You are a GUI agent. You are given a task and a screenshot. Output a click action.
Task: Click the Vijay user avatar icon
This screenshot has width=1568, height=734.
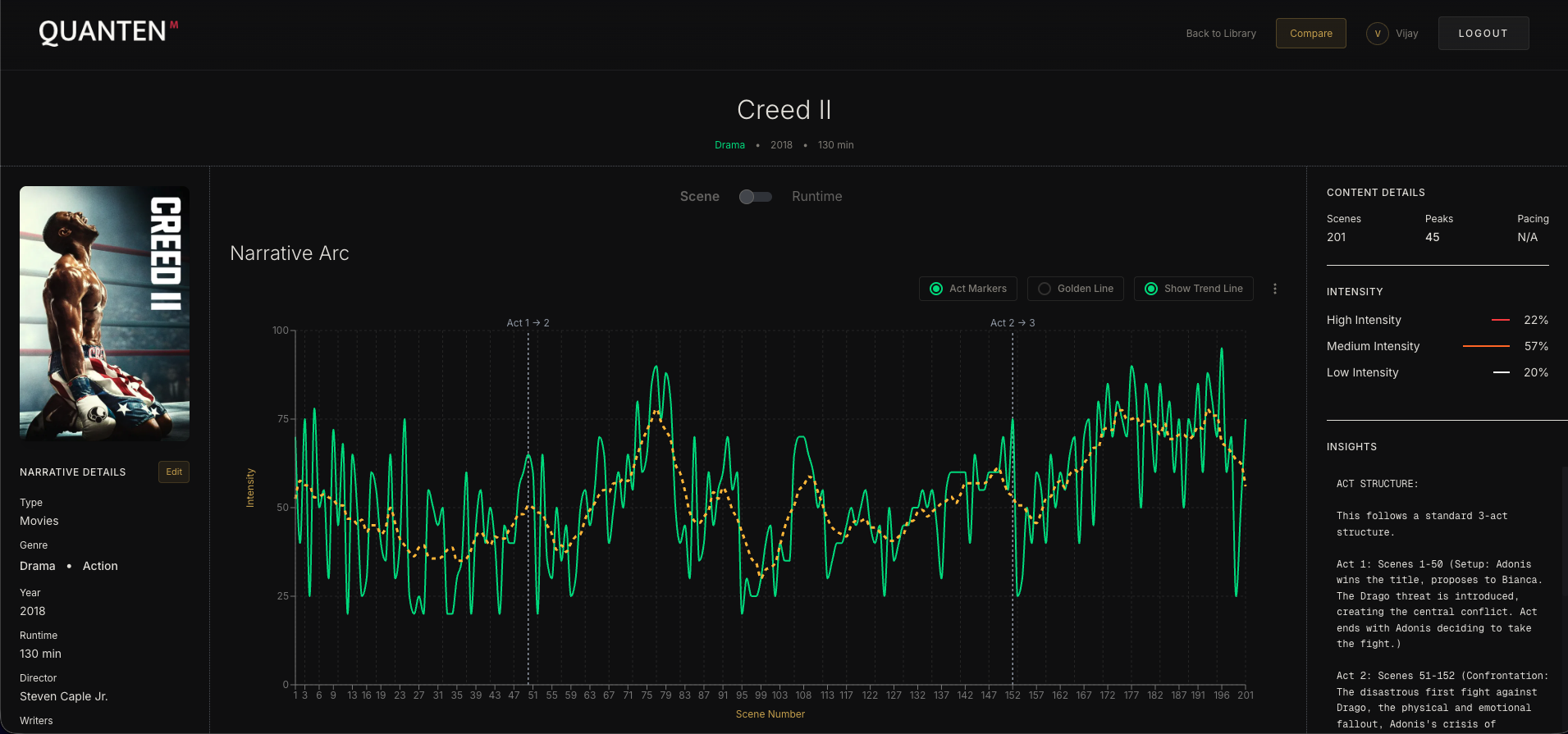pyautogui.click(x=1377, y=34)
